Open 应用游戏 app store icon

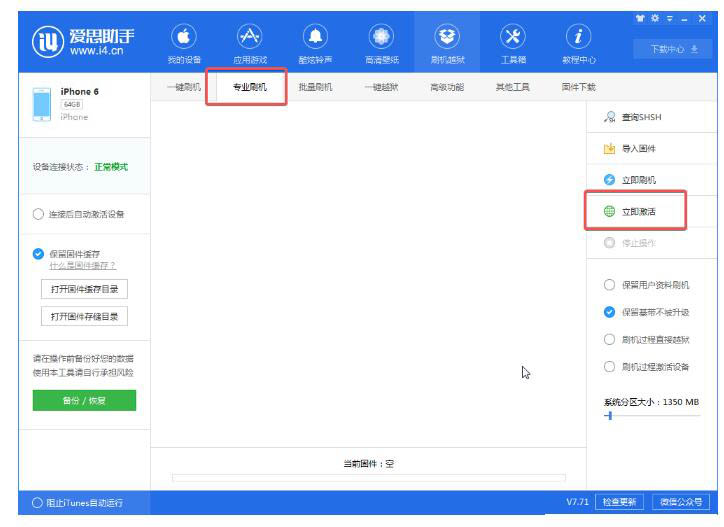click(x=250, y=36)
